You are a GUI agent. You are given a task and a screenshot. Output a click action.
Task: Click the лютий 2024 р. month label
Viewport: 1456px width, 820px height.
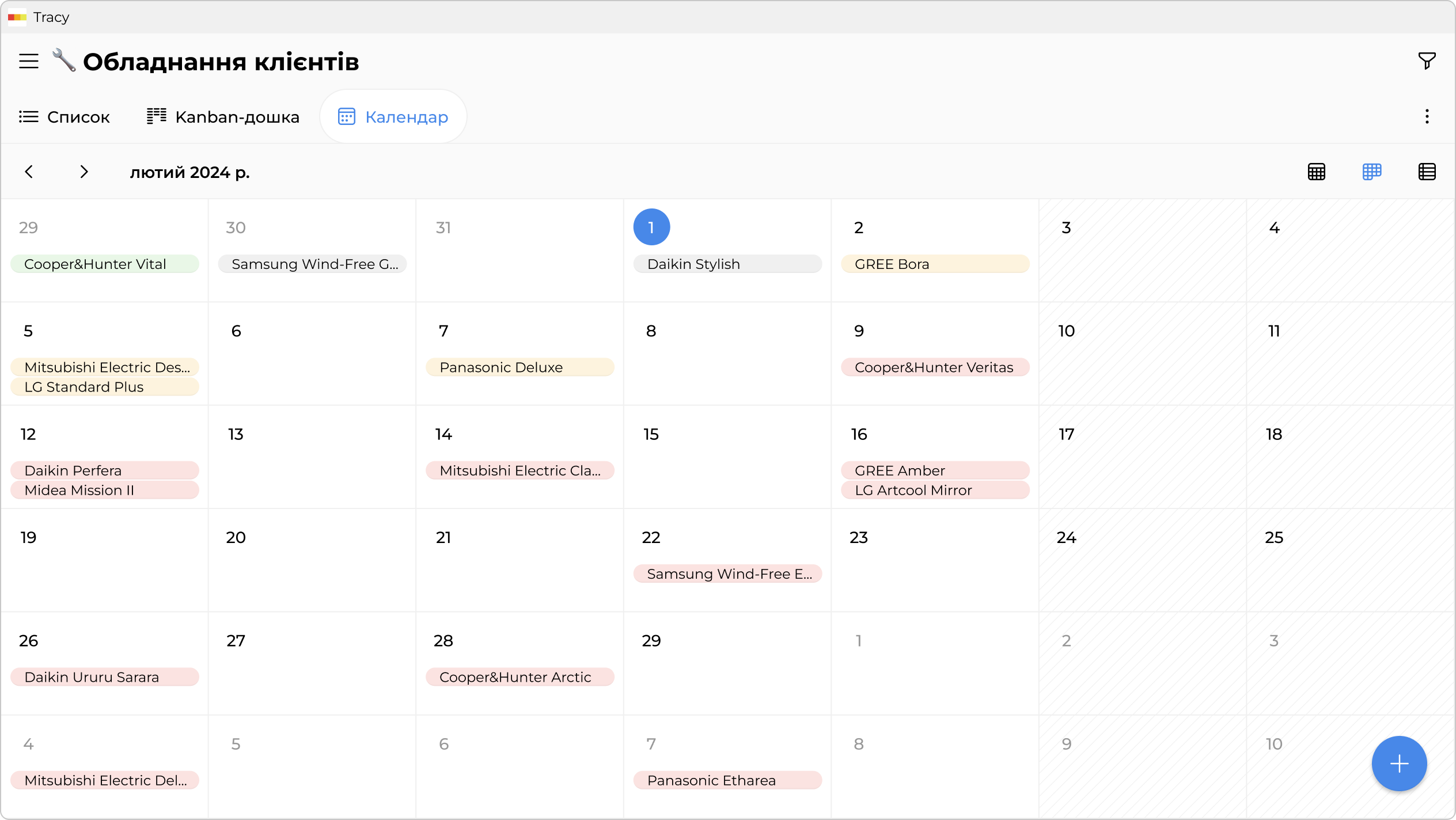(189, 172)
